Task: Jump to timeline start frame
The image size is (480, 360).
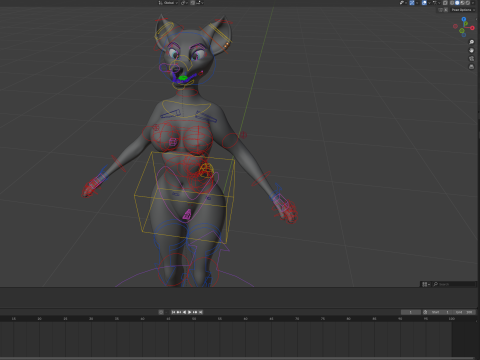Action: click(173, 312)
